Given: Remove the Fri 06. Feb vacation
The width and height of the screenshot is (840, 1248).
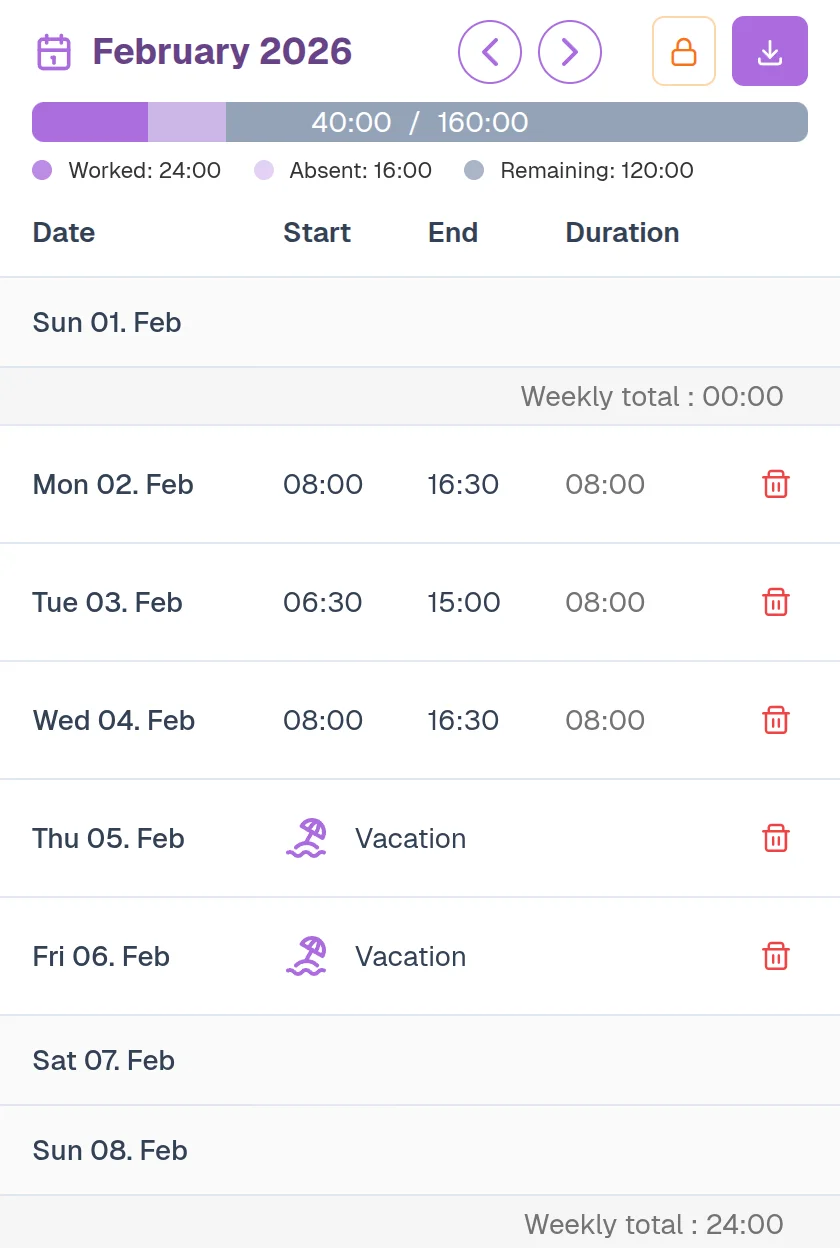Looking at the screenshot, I should [776, 957].
